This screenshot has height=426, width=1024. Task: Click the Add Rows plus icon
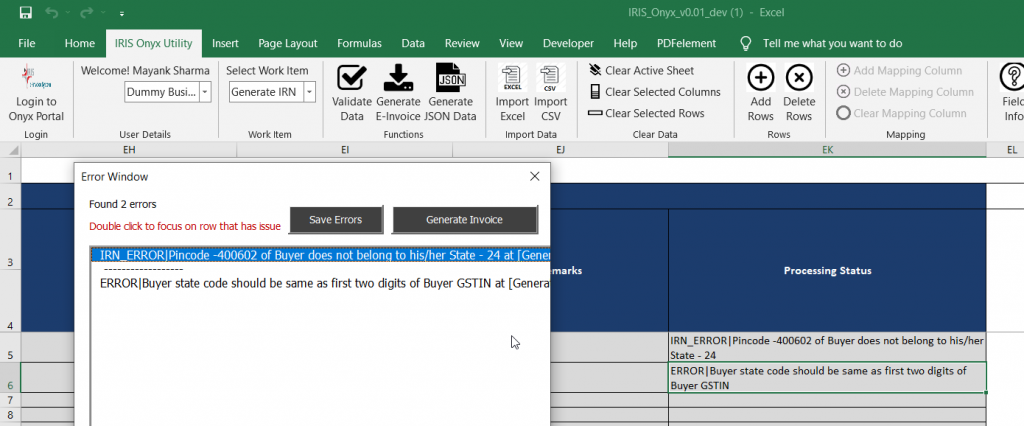tap(760, 78)
